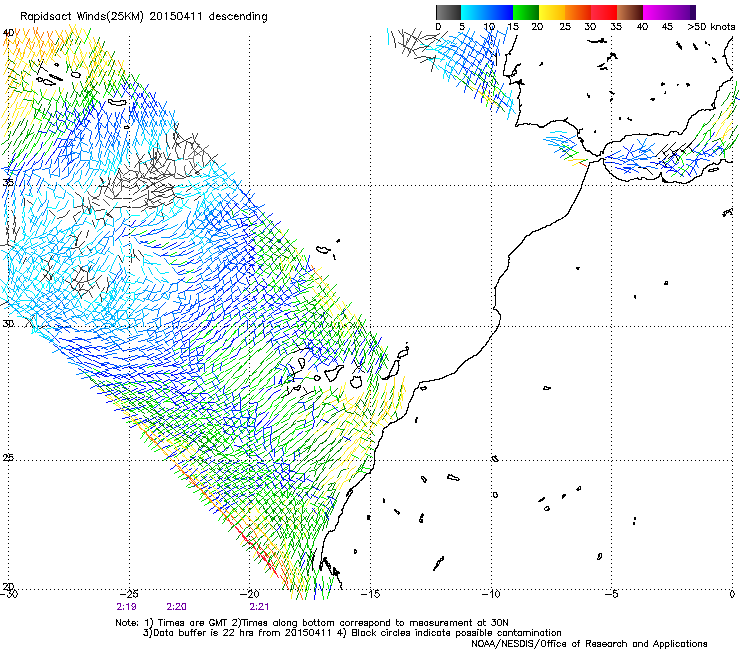Click the latitude label '35' on left axis

coord(8,182)
